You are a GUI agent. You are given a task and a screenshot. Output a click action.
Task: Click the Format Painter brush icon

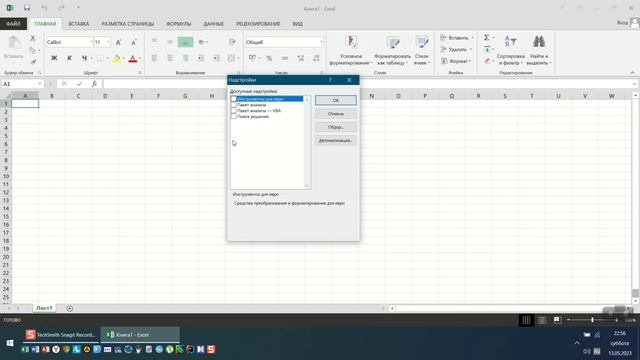pos(33,62)
